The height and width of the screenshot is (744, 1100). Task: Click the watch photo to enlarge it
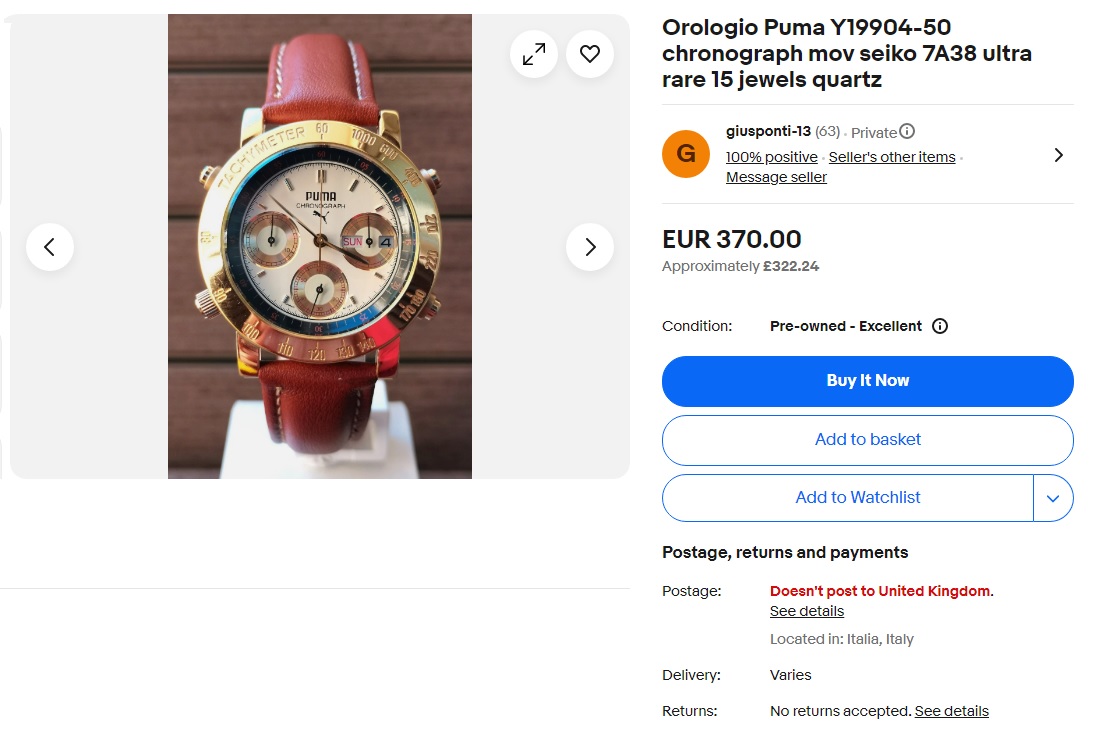click(x=319, y=245)
